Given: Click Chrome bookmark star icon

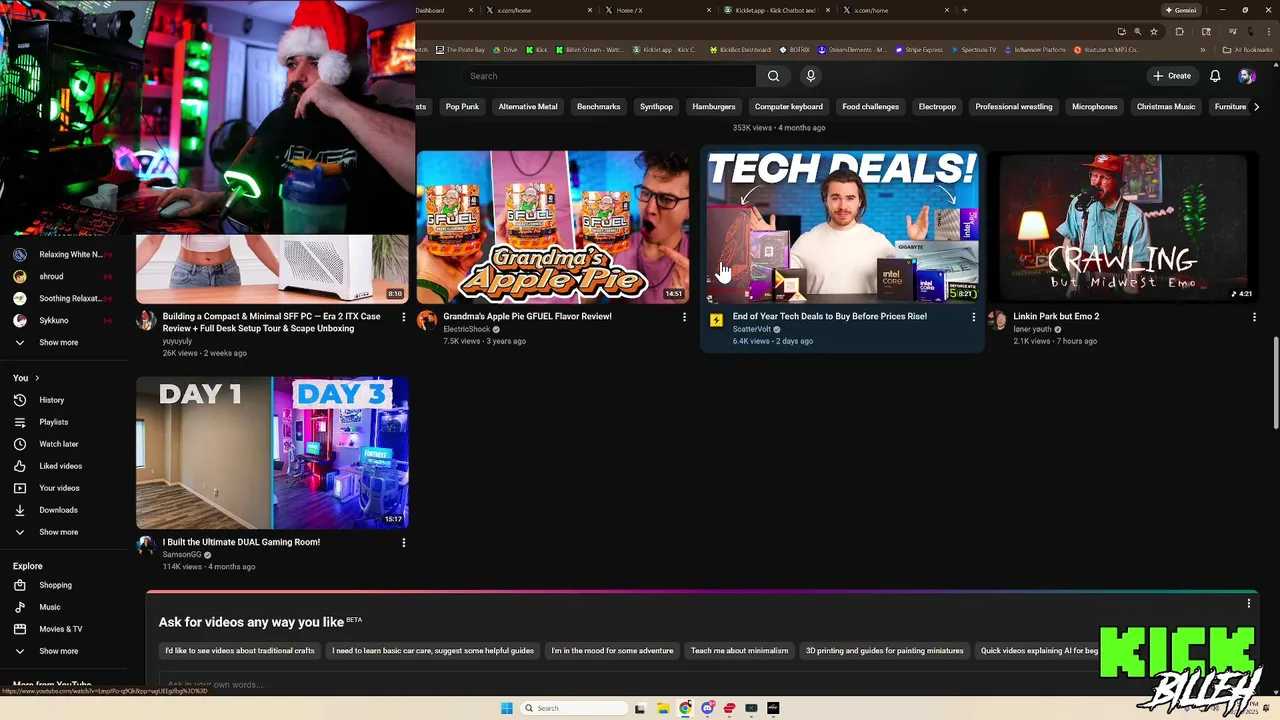Looking at the screenshot, I should 1154,31.
